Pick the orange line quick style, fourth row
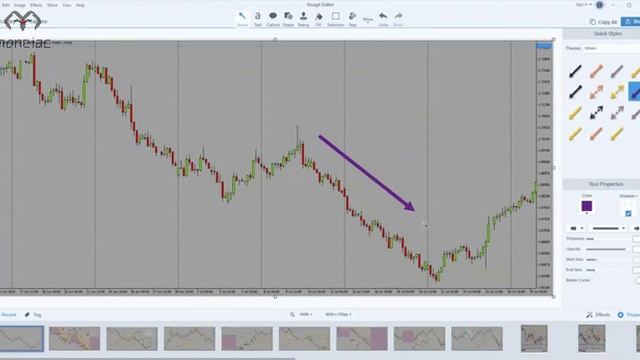The width and height of the screenshot is (640, 360). pos(596,133)
